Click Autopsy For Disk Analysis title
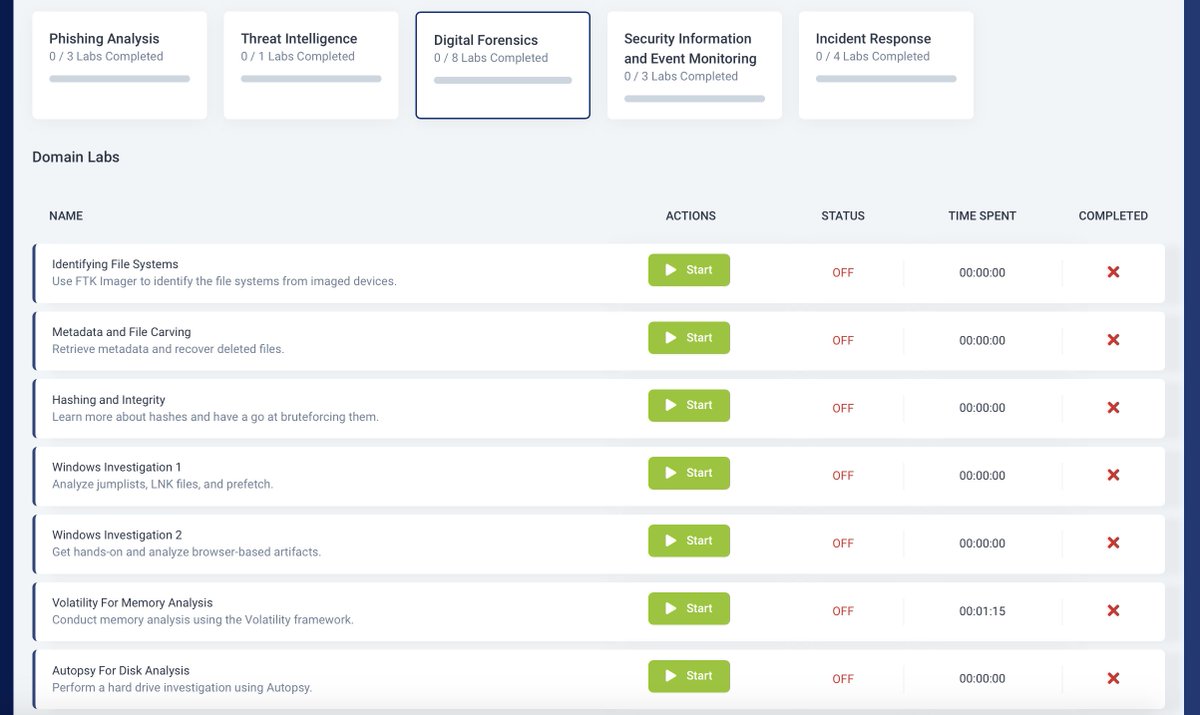 click(120, 671)
